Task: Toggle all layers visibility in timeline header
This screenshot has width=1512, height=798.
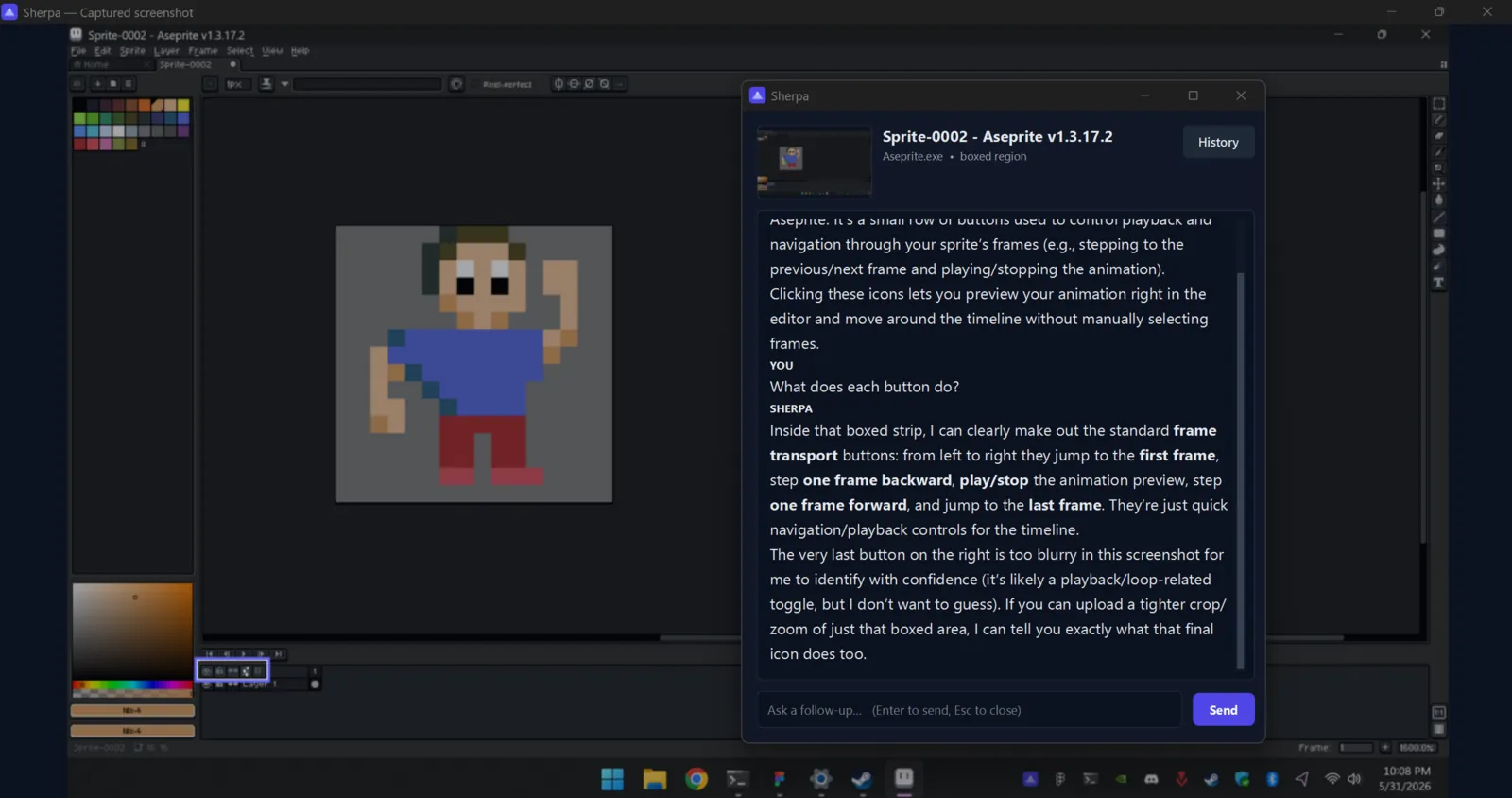Action: 207,671
